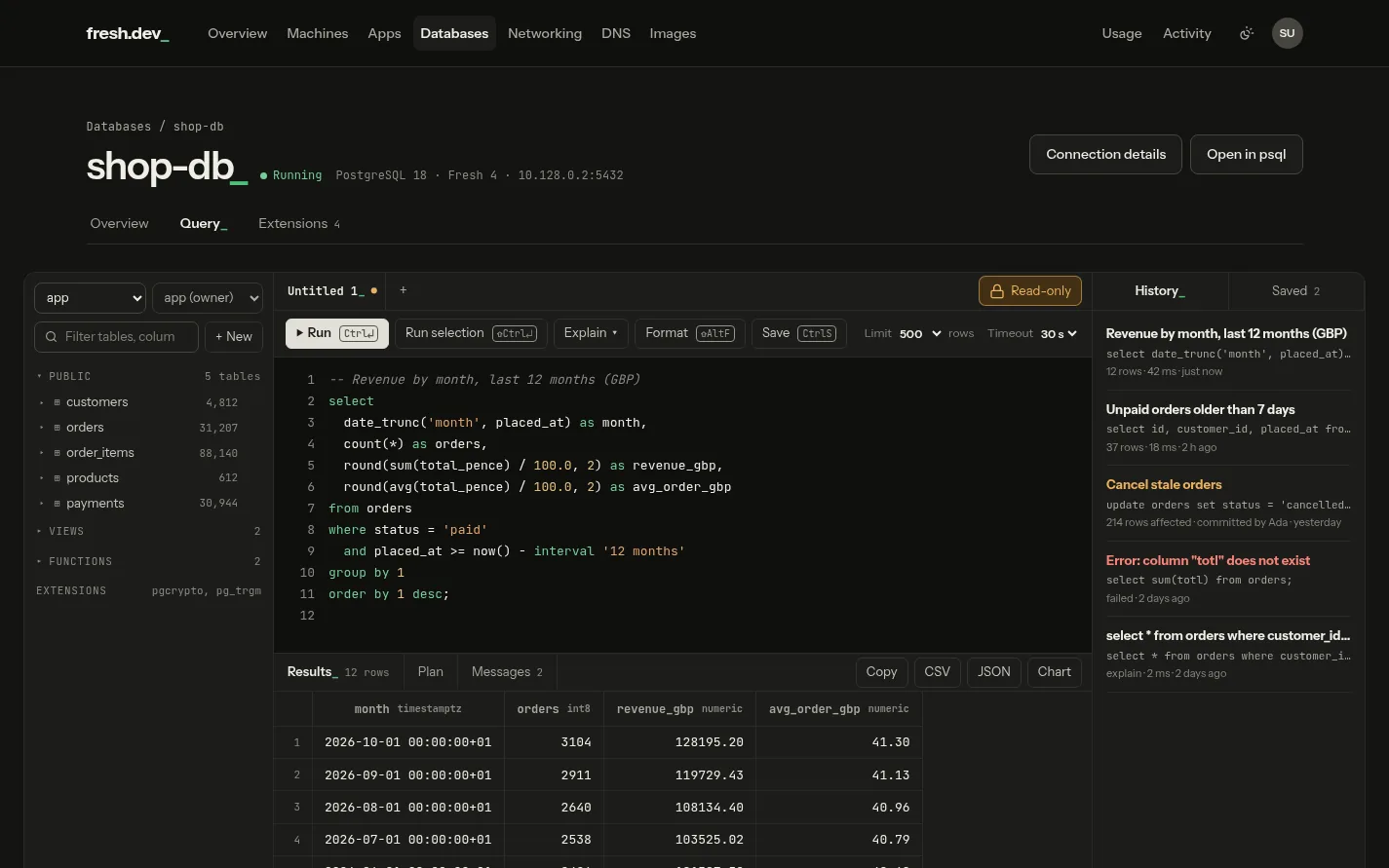
Task: Open the Chart view of results
Action: click(x=1054, y=672)
